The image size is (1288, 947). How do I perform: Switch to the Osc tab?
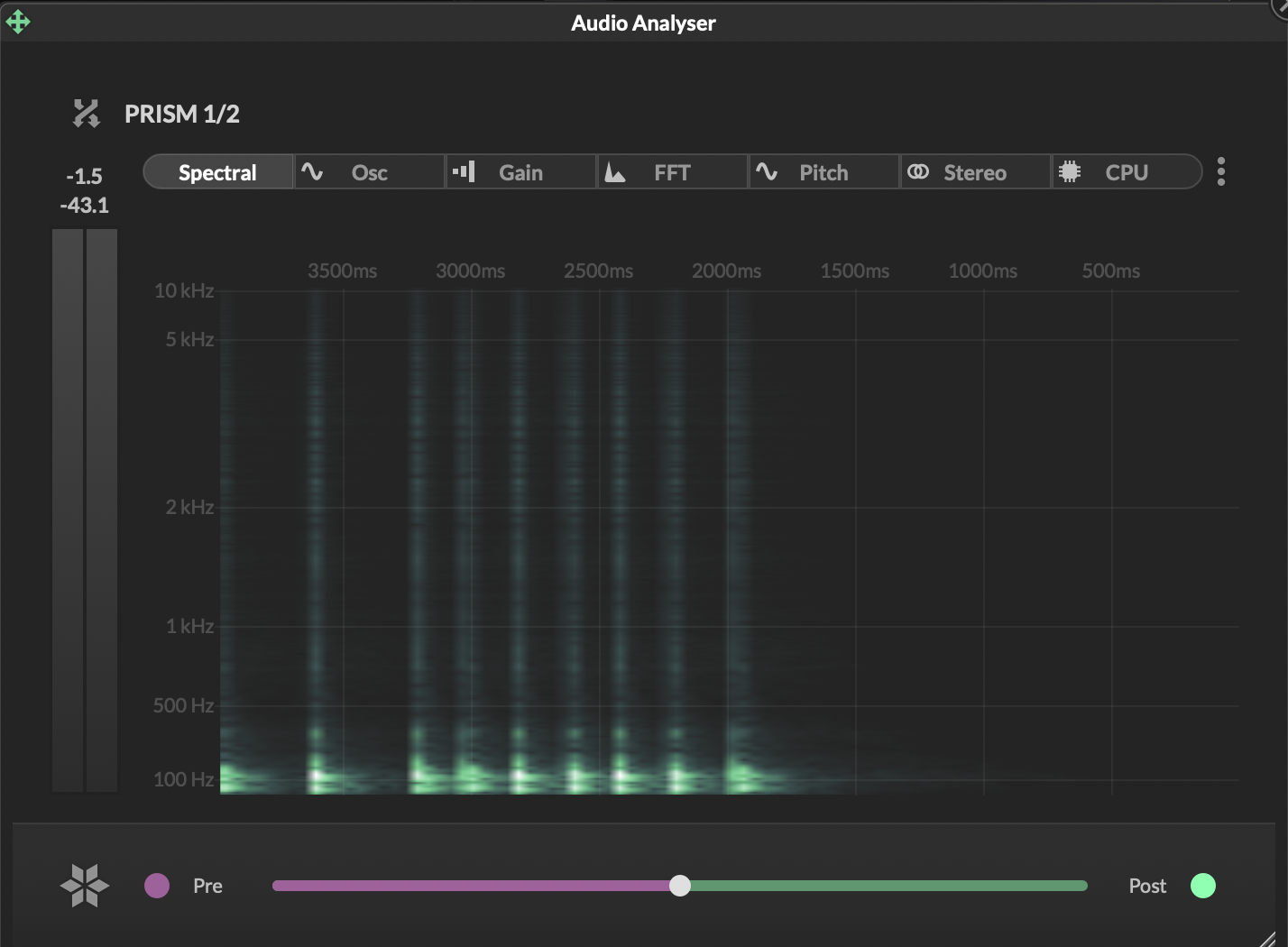[x=370, y=171]
